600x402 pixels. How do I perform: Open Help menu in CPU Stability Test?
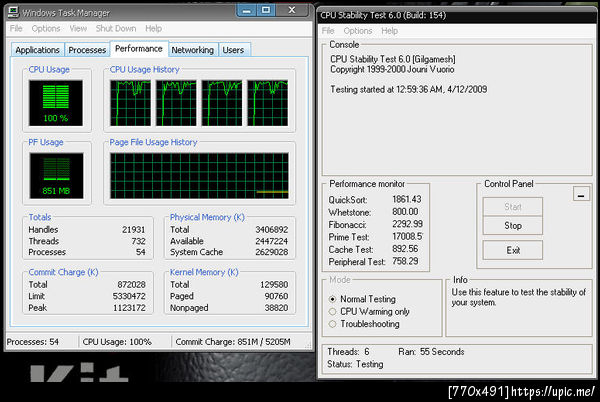tap(390, 31)
